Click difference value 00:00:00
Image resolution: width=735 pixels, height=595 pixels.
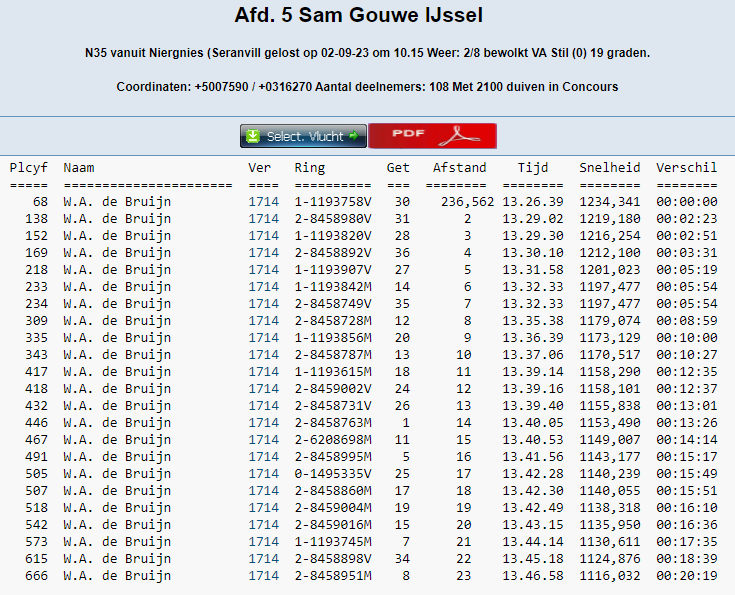pyautogui.click(x=686, y=202)
